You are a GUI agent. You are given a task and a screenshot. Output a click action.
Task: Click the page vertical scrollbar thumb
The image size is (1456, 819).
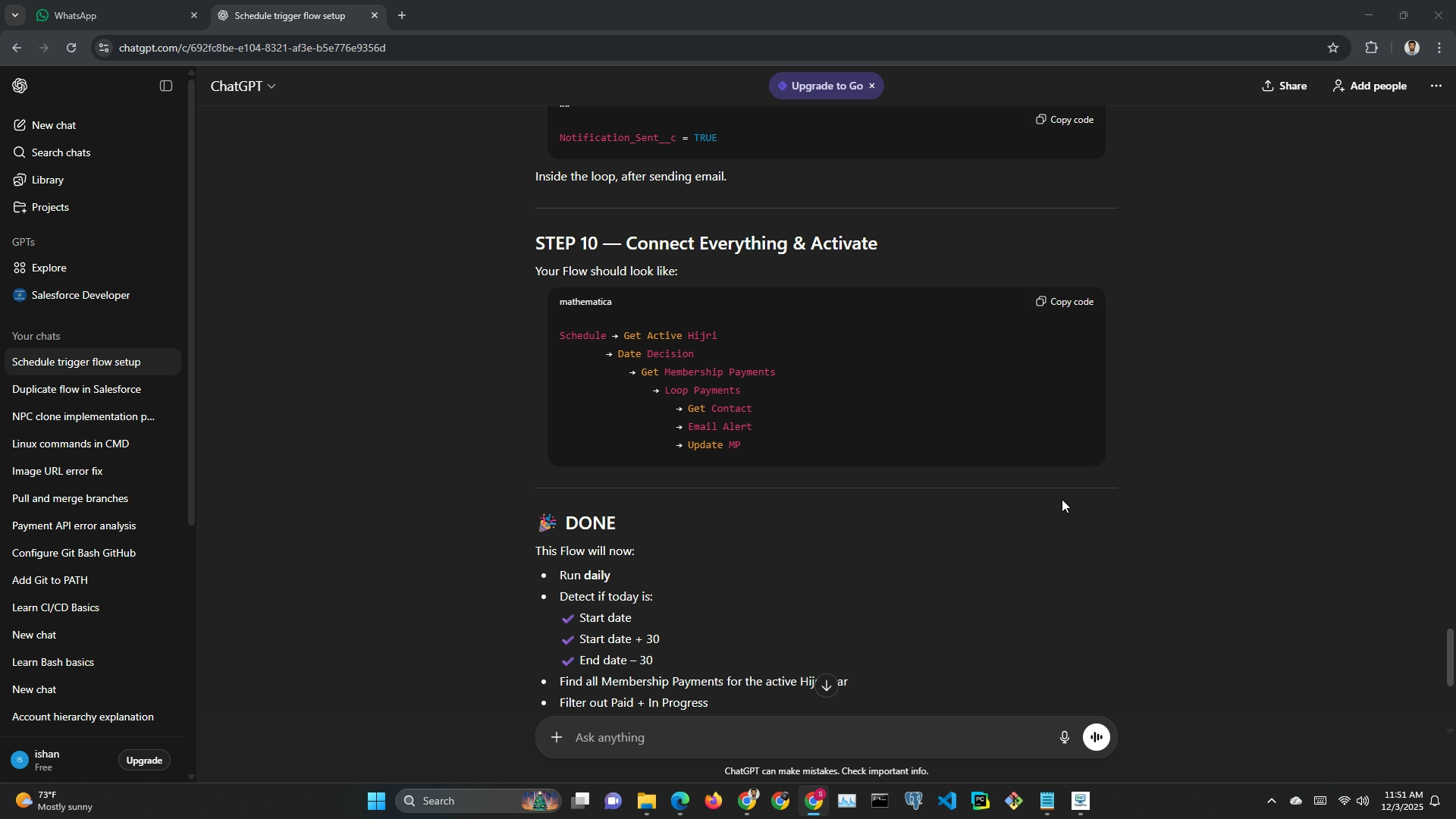point(1450,657)
